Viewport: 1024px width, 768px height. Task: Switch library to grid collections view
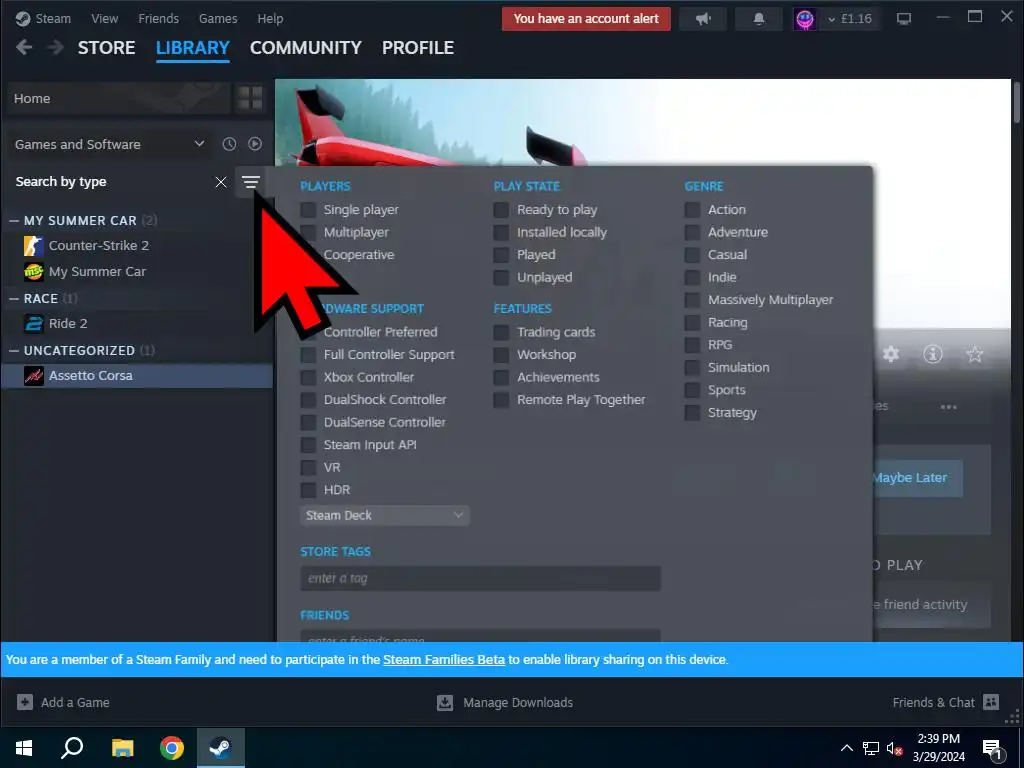pyautogui.click(x=249, y=99)
